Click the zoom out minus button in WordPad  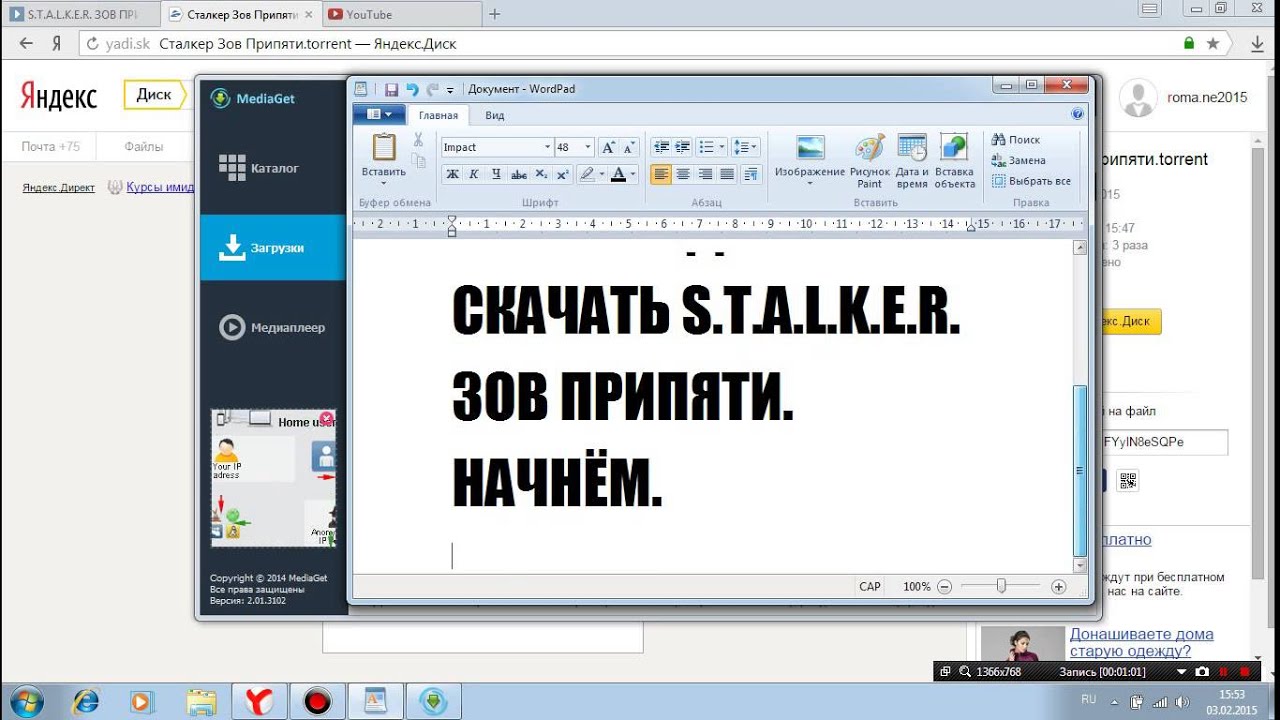click(x=944, y=587)
